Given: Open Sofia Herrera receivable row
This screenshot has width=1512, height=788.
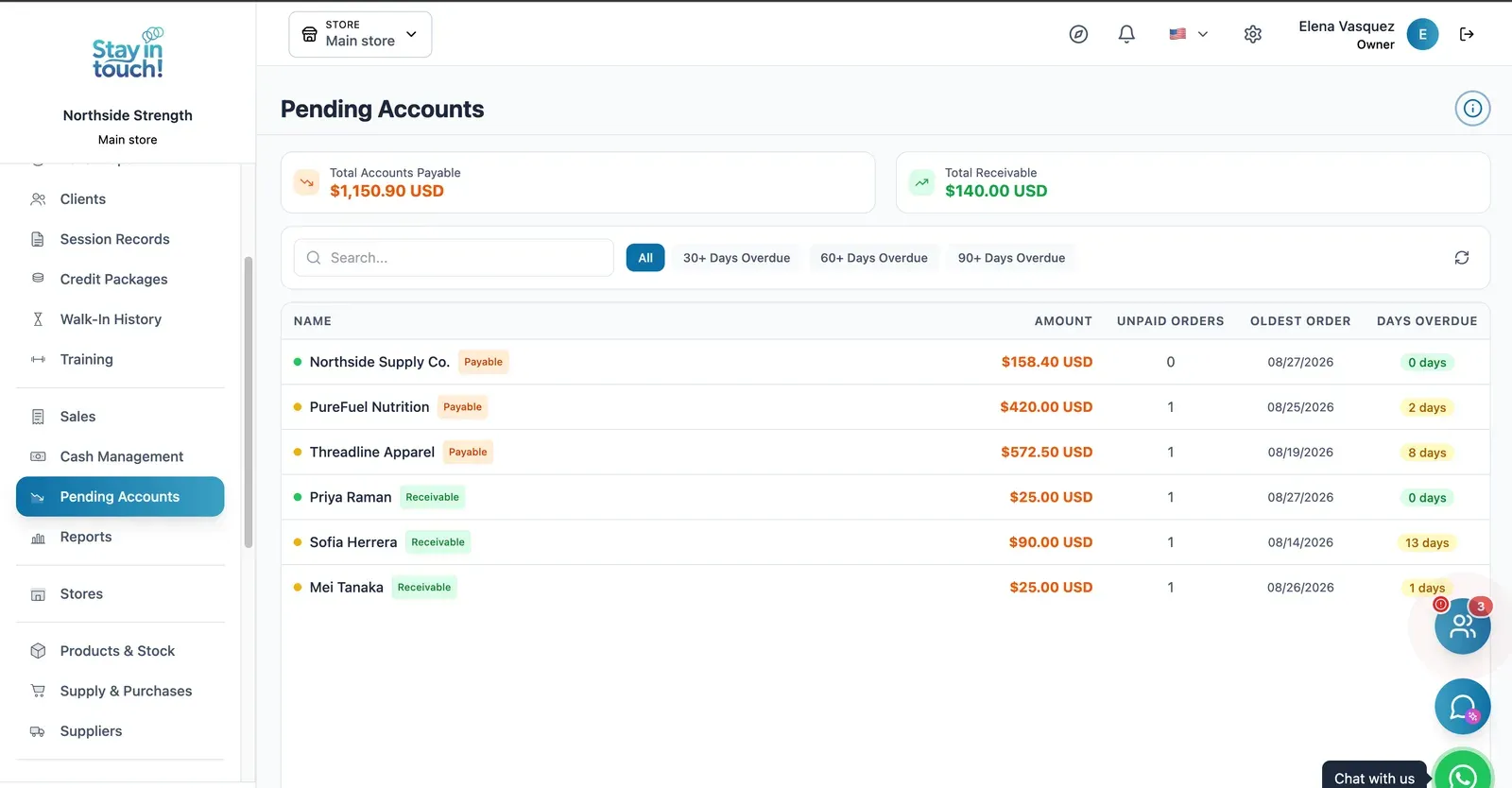Looking at the screenshot, I should [885, 542].
